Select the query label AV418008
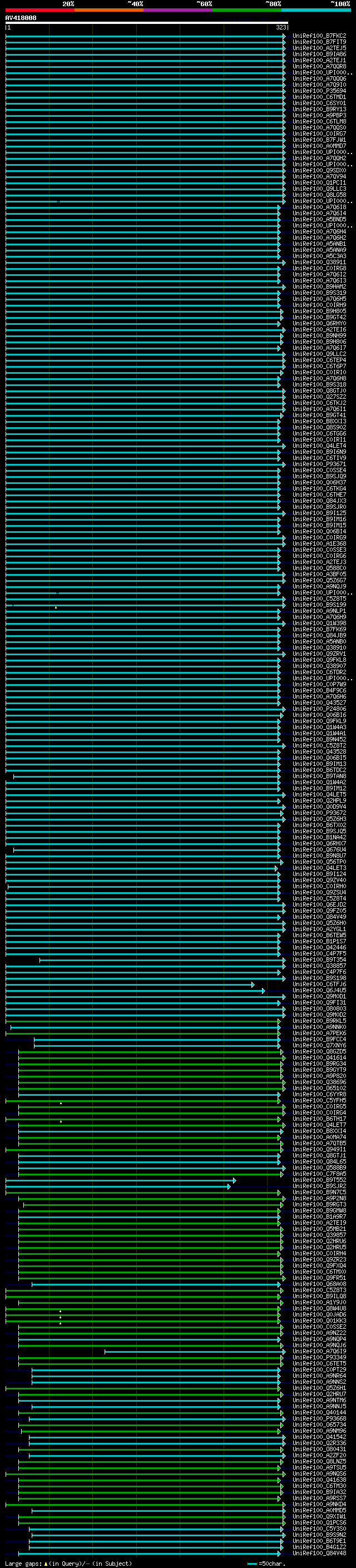 [x=21, y=18]
